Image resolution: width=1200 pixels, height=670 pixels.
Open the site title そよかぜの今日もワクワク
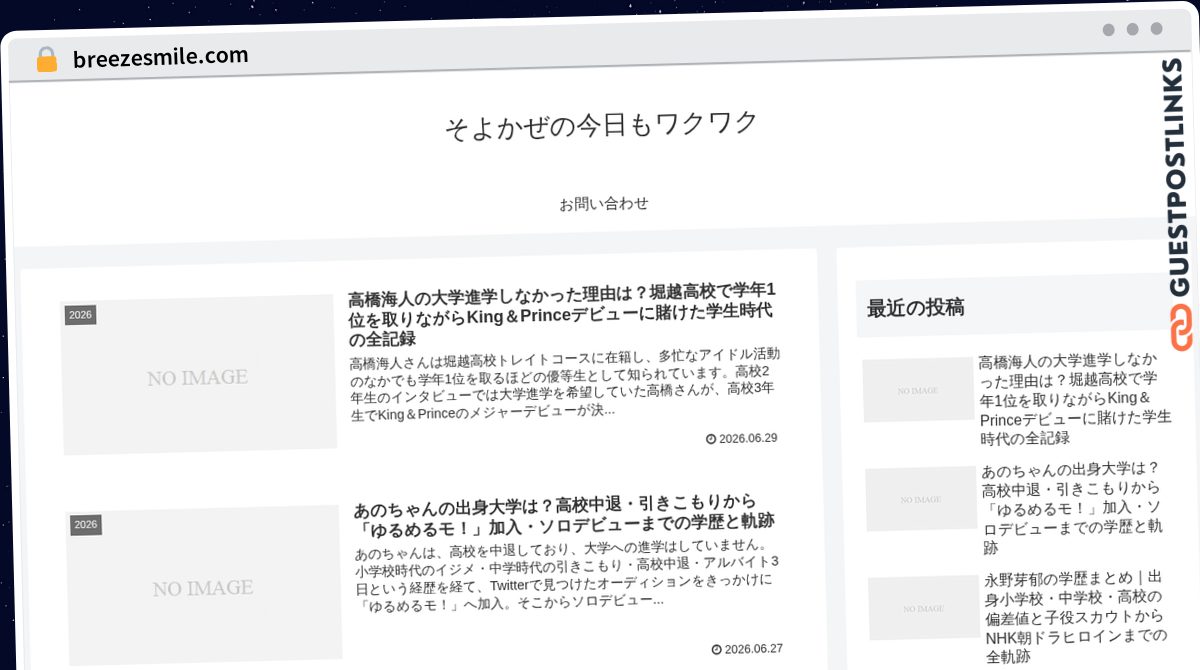tap(601, 125)
